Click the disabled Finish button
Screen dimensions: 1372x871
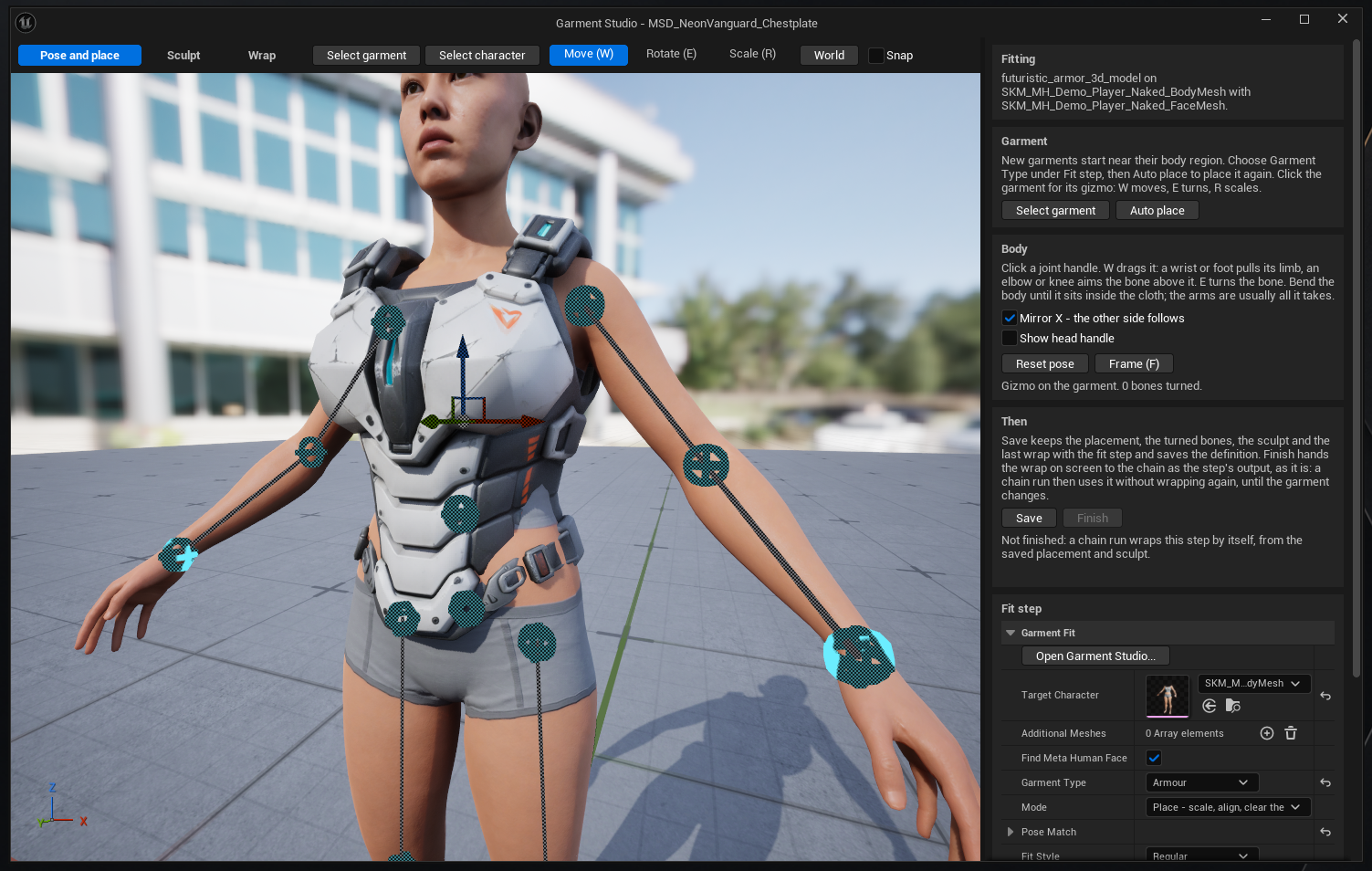(1093, 518)
